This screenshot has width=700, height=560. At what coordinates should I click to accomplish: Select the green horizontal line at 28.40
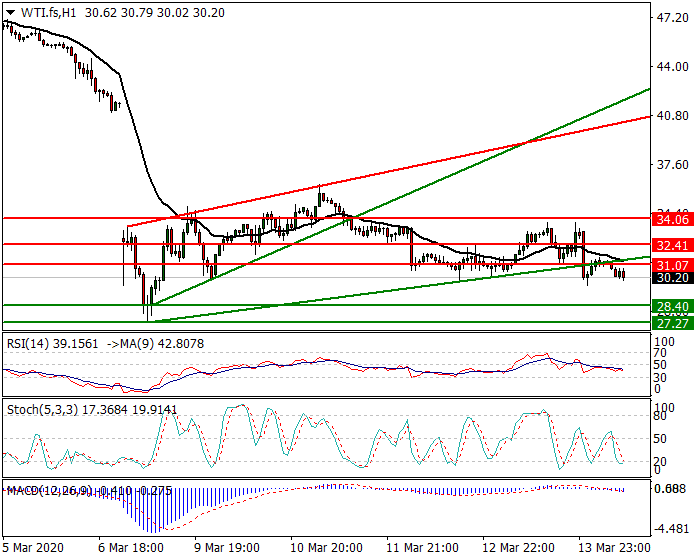point(326,305)
